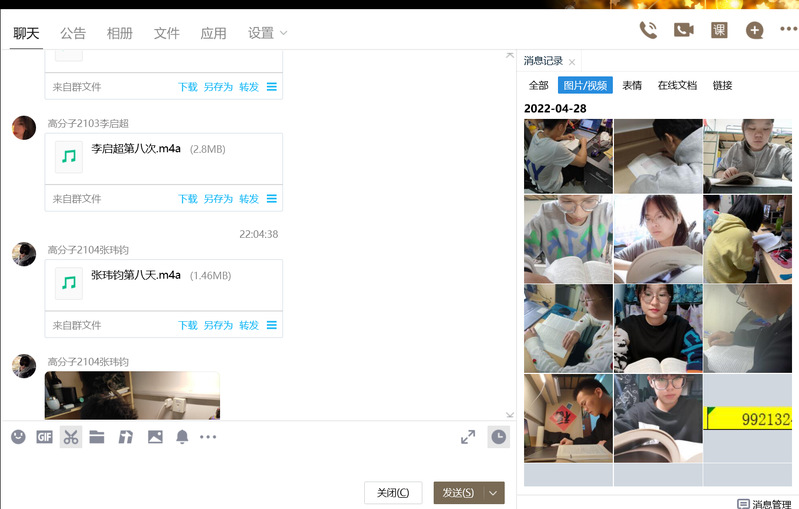Start a video call from the top bar
This screenshot has height=509, width=799.
tap(684, 30)
